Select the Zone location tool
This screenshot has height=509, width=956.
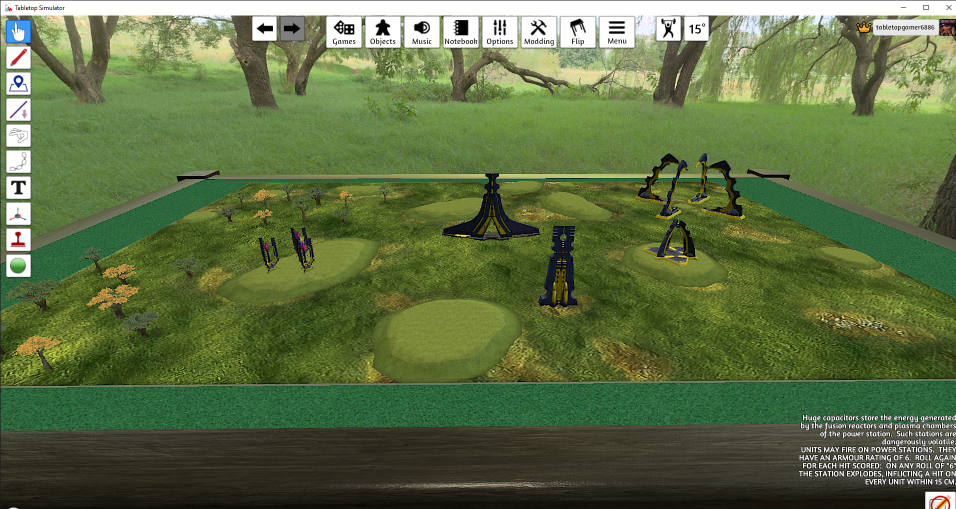[18, 84]
